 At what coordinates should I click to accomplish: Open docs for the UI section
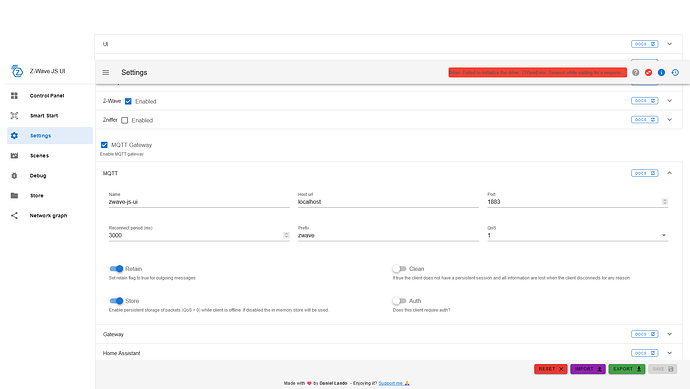point(645,44)
